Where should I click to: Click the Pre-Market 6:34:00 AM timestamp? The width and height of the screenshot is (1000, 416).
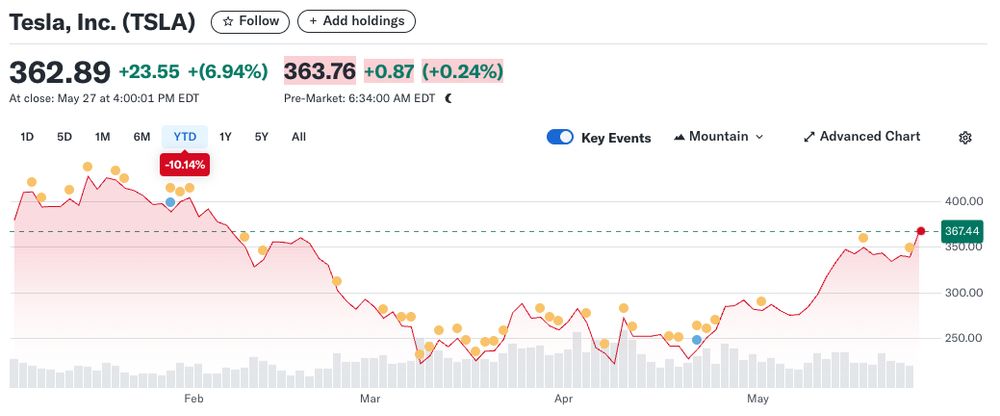(360, 98)
